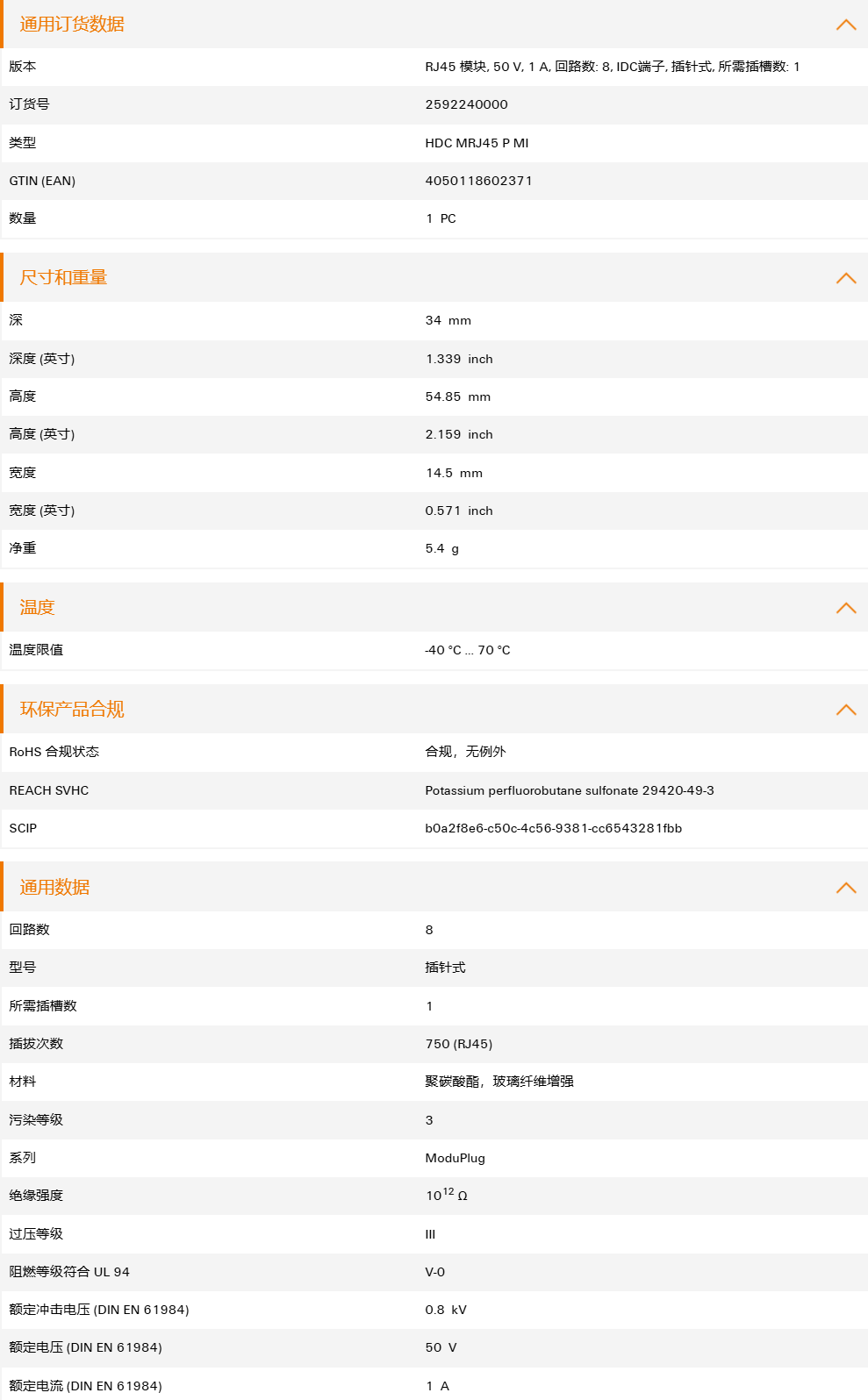Click the rated impulse voltage 0.8 kV
Viewport: 868px width, 1400px height.
[446, 1310]
